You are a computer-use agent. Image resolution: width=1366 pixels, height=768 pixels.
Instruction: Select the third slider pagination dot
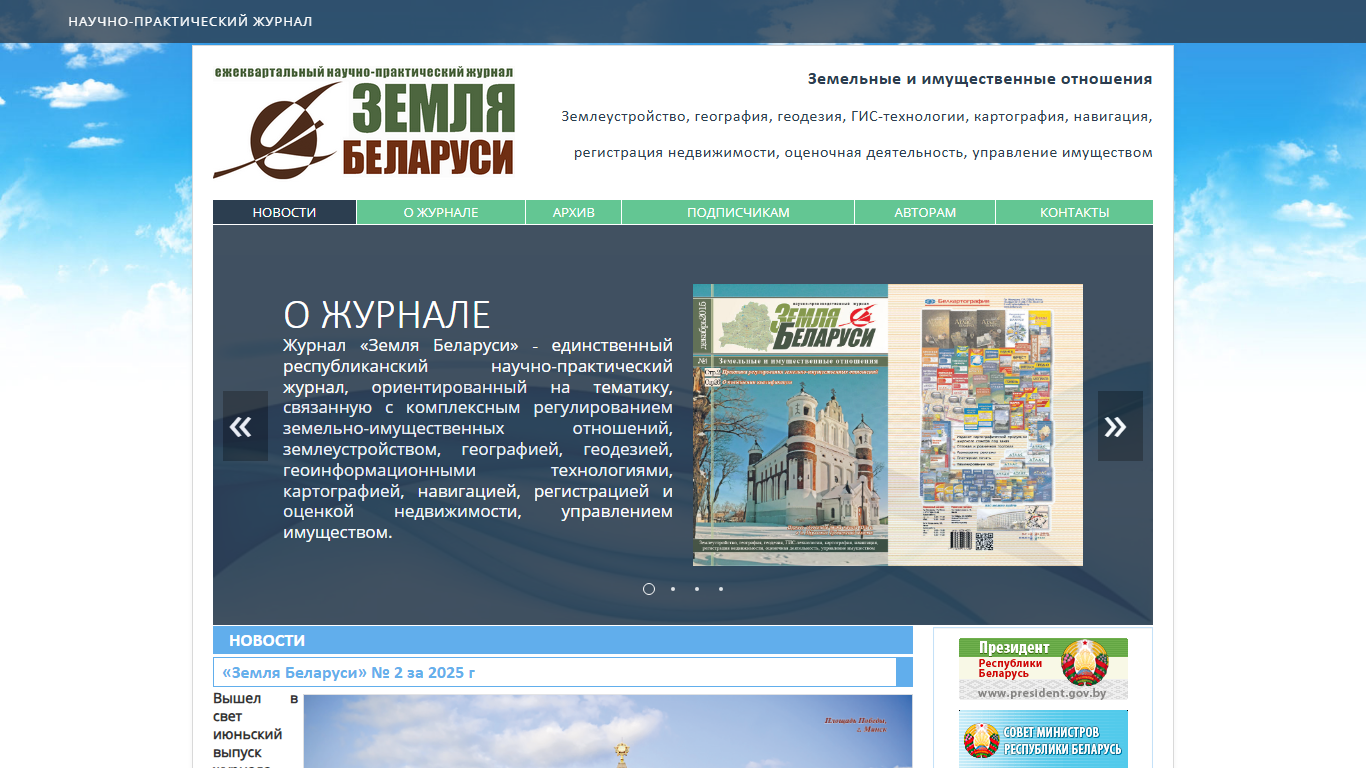click(697, 589)
